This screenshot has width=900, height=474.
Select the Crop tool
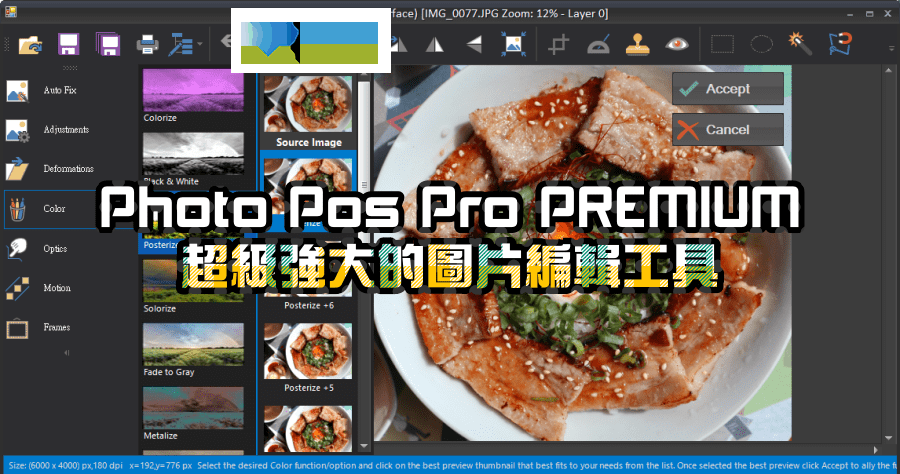pyautogui.click(x=558, y=44)
